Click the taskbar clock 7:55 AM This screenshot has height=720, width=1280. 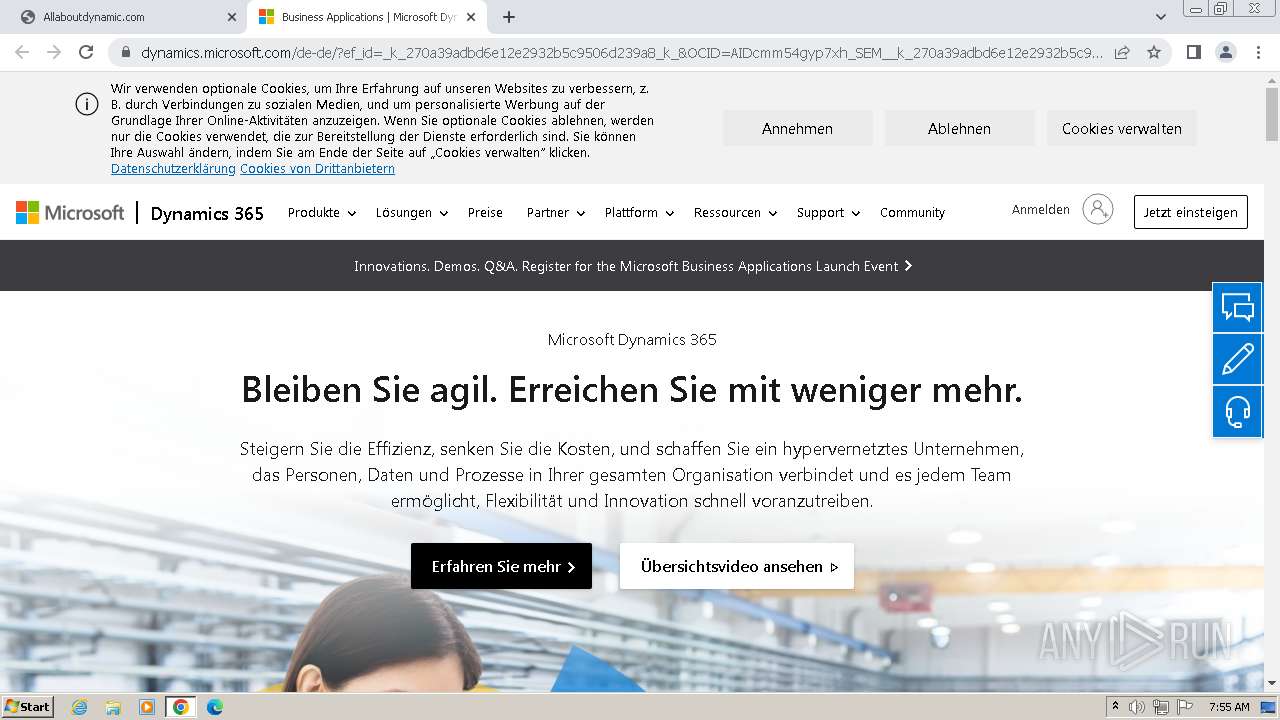pyautogui.click(x=1228, y=707)
